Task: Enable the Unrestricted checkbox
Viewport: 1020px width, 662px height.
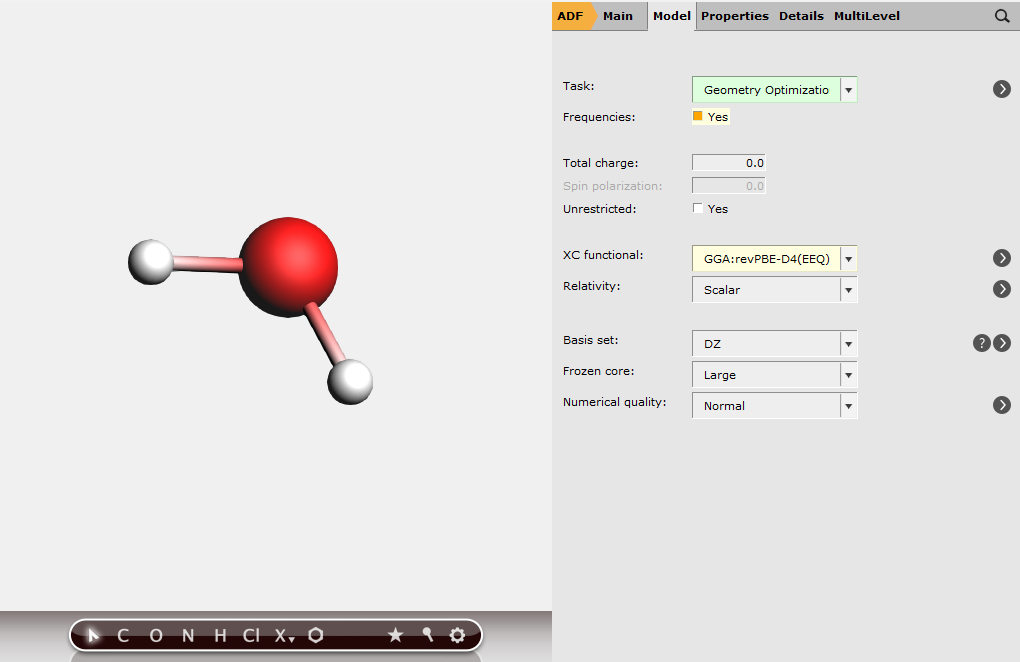Action: (698, 209)
